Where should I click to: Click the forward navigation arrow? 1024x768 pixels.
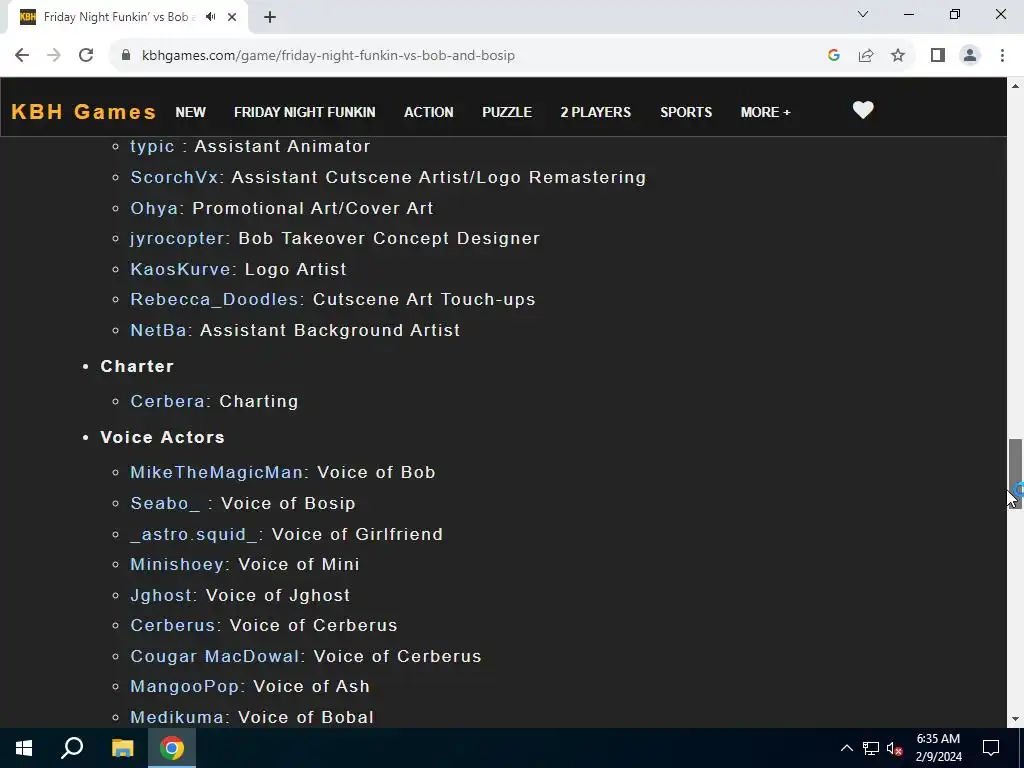click(54, 56)
